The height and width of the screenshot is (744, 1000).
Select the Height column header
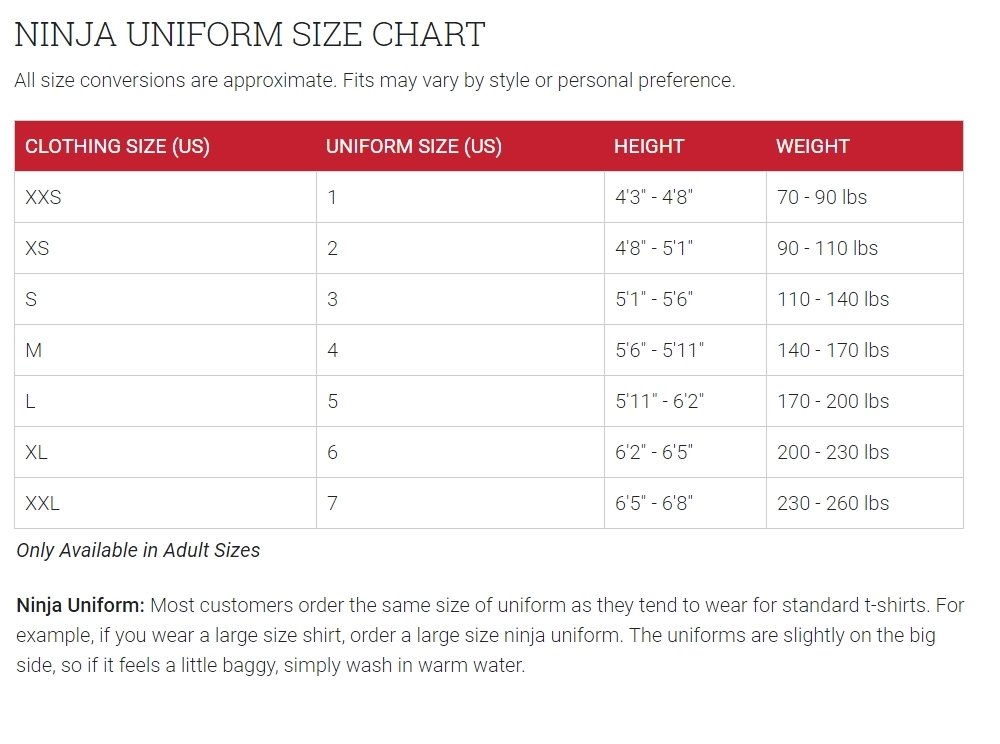tap(648, 146)
